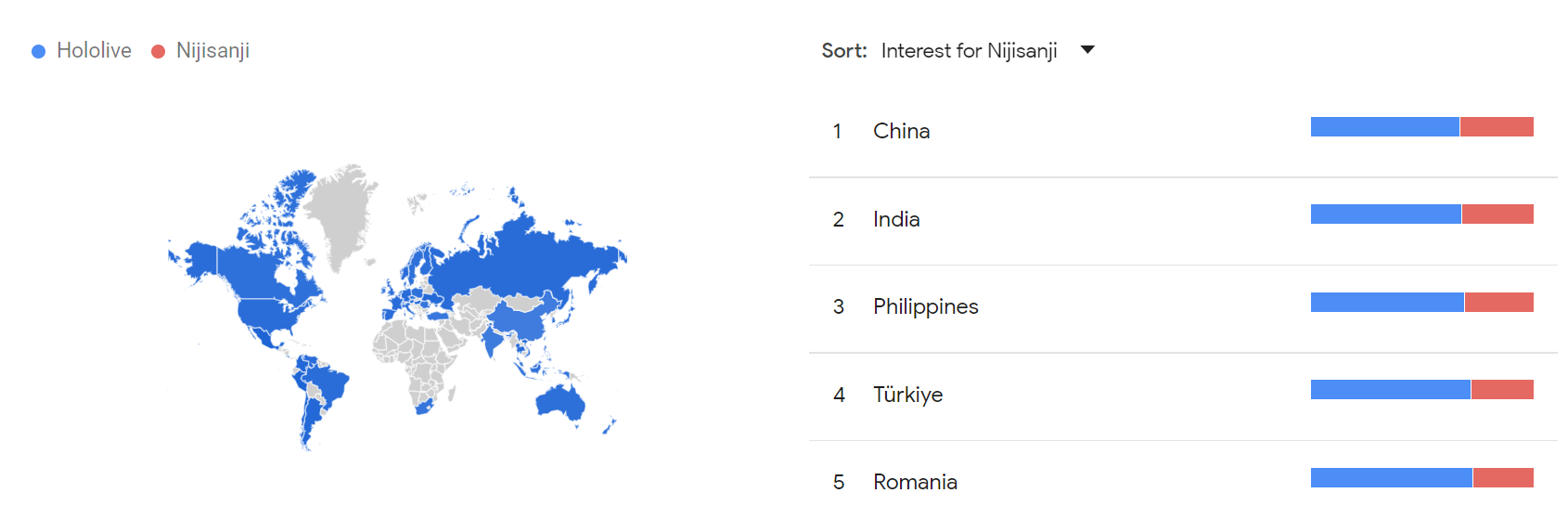Click Türkiye's red Nijisanji bar segment

1502,389
